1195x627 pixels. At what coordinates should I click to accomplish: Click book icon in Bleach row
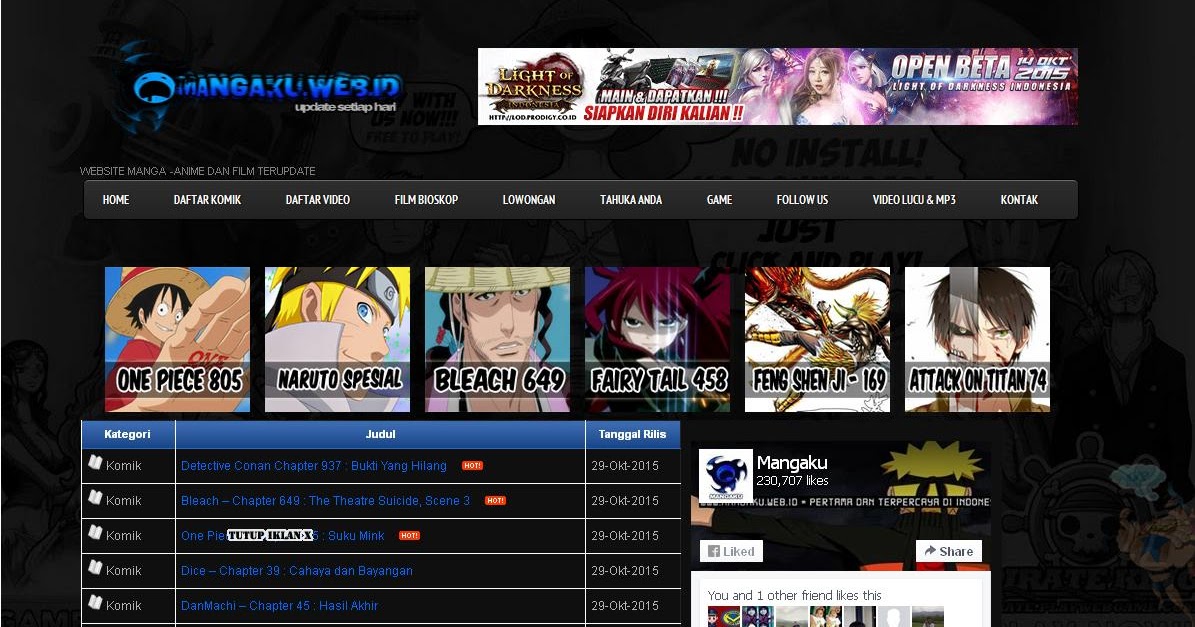pyautogui.click(x=95, y=497)
